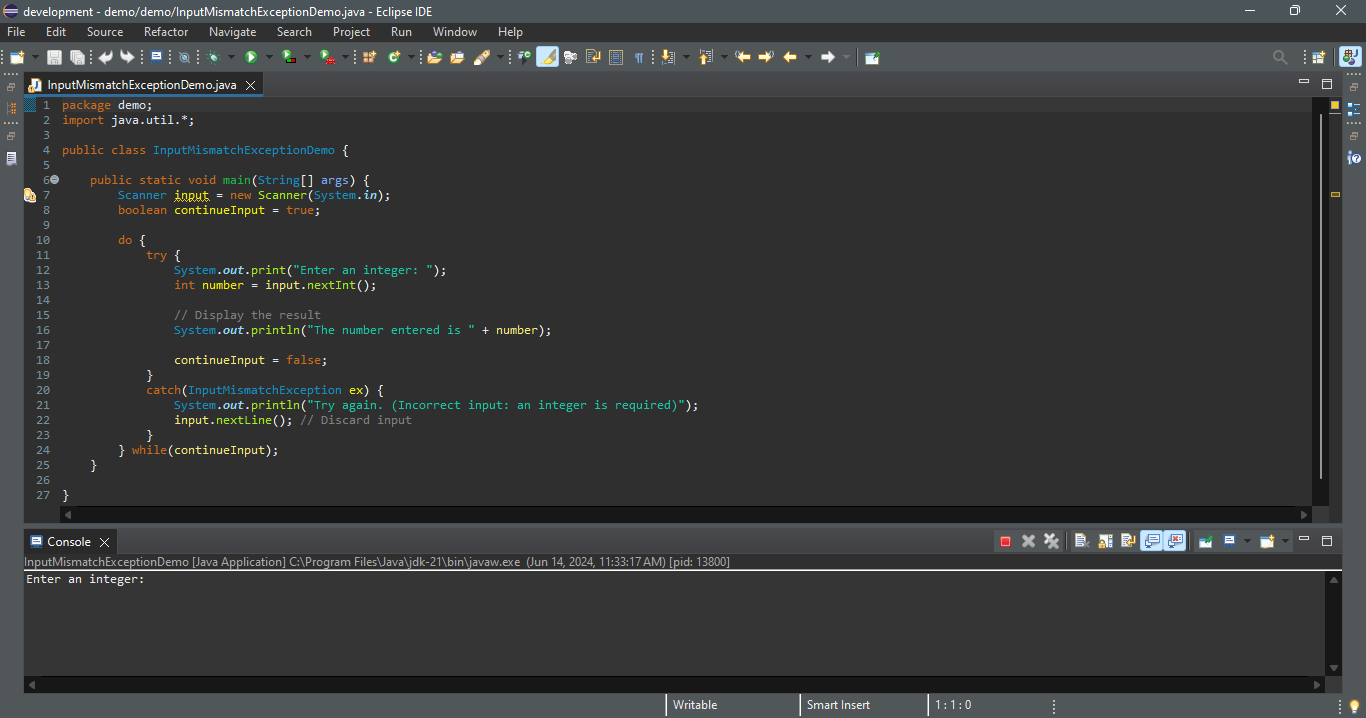Screen dimensions: 1366x718
Task: Click the red Terminate button in Console
Action: click(1005, 541)
